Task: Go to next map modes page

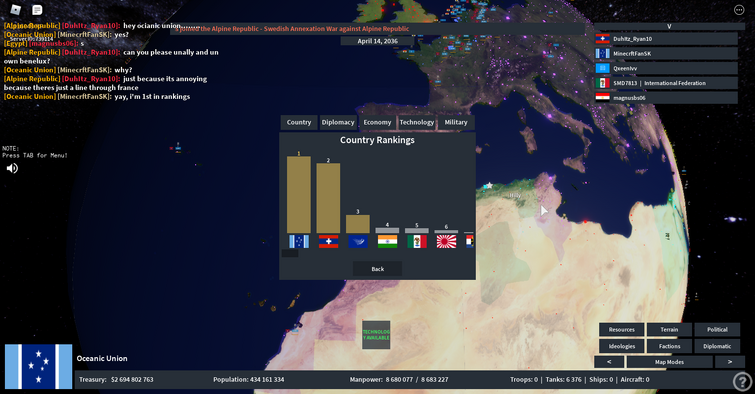Action: [x=729, y=362]
